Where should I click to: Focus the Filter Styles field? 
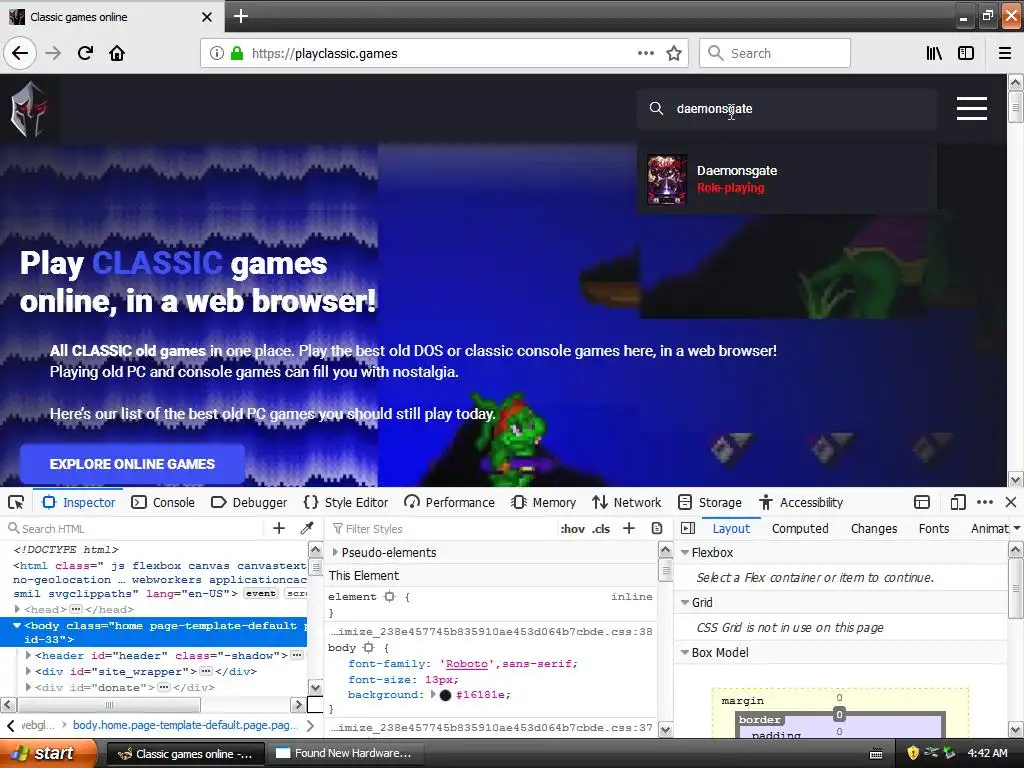[441, 528]
